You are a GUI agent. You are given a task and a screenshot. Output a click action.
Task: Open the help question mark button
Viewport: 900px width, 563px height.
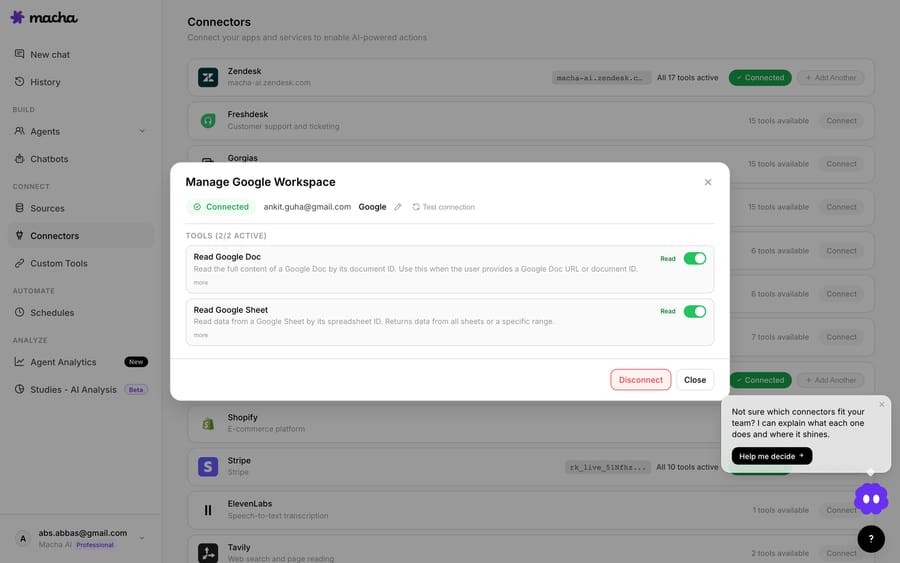click(x=871, y=539)
